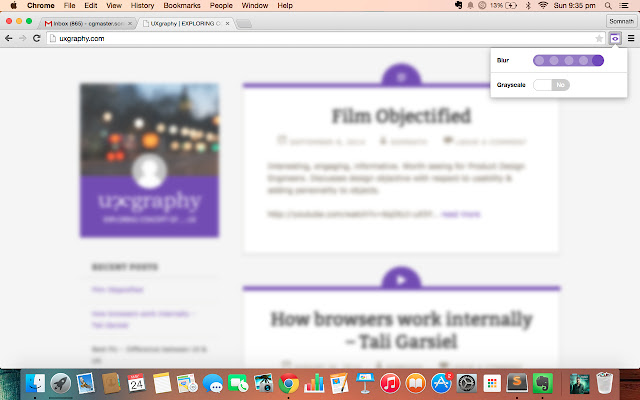Open Launchpad rocket in the Dock
The width and height of the screenshot is (640, 400).
pos(60,383)
